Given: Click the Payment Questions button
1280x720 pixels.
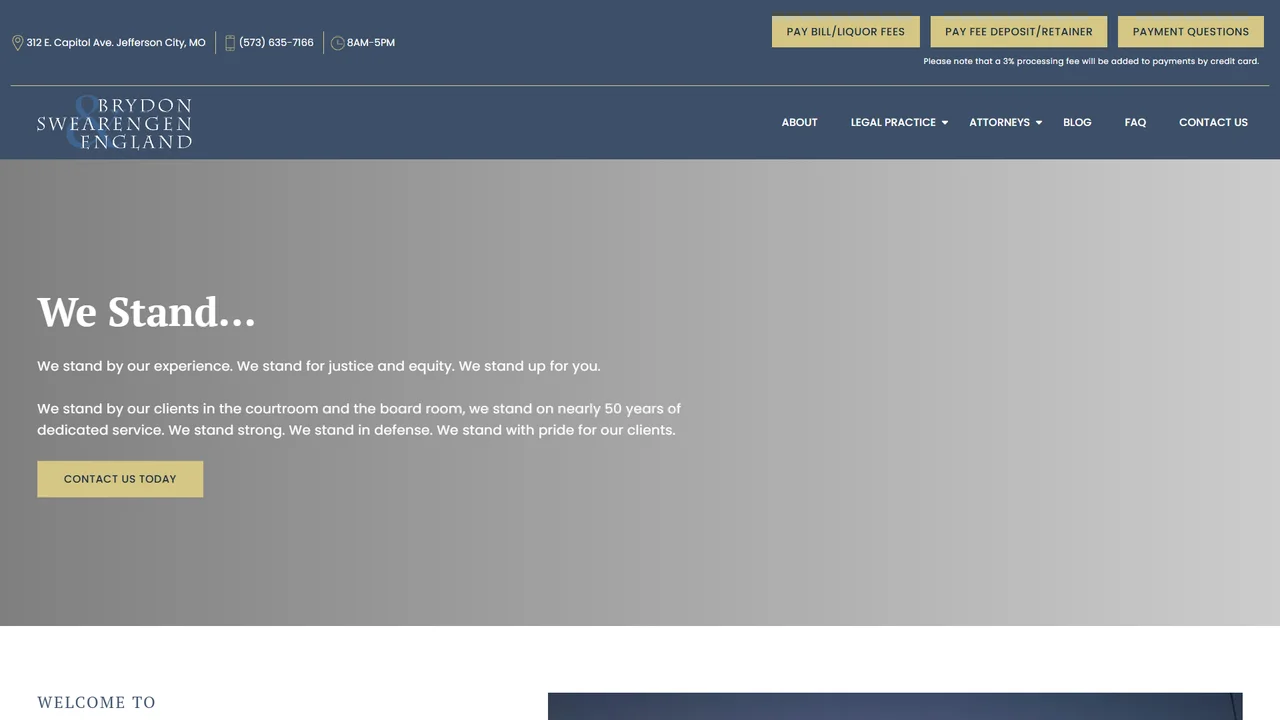Looking at the screenshot, I should (x=1190, y=31).
